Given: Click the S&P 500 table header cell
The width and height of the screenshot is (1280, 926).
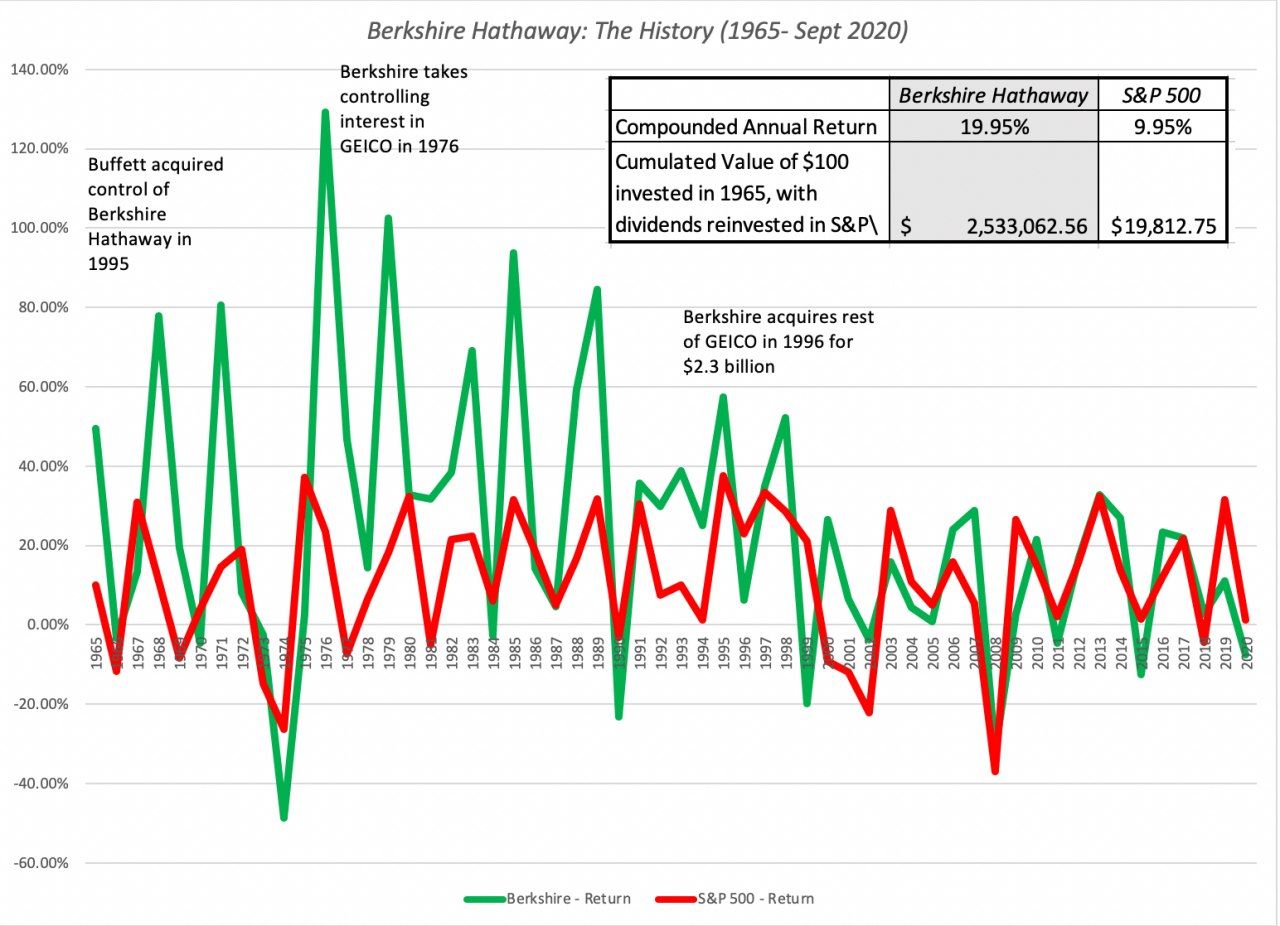Looking at the screenshot, I should click(x=1161, y=96).
